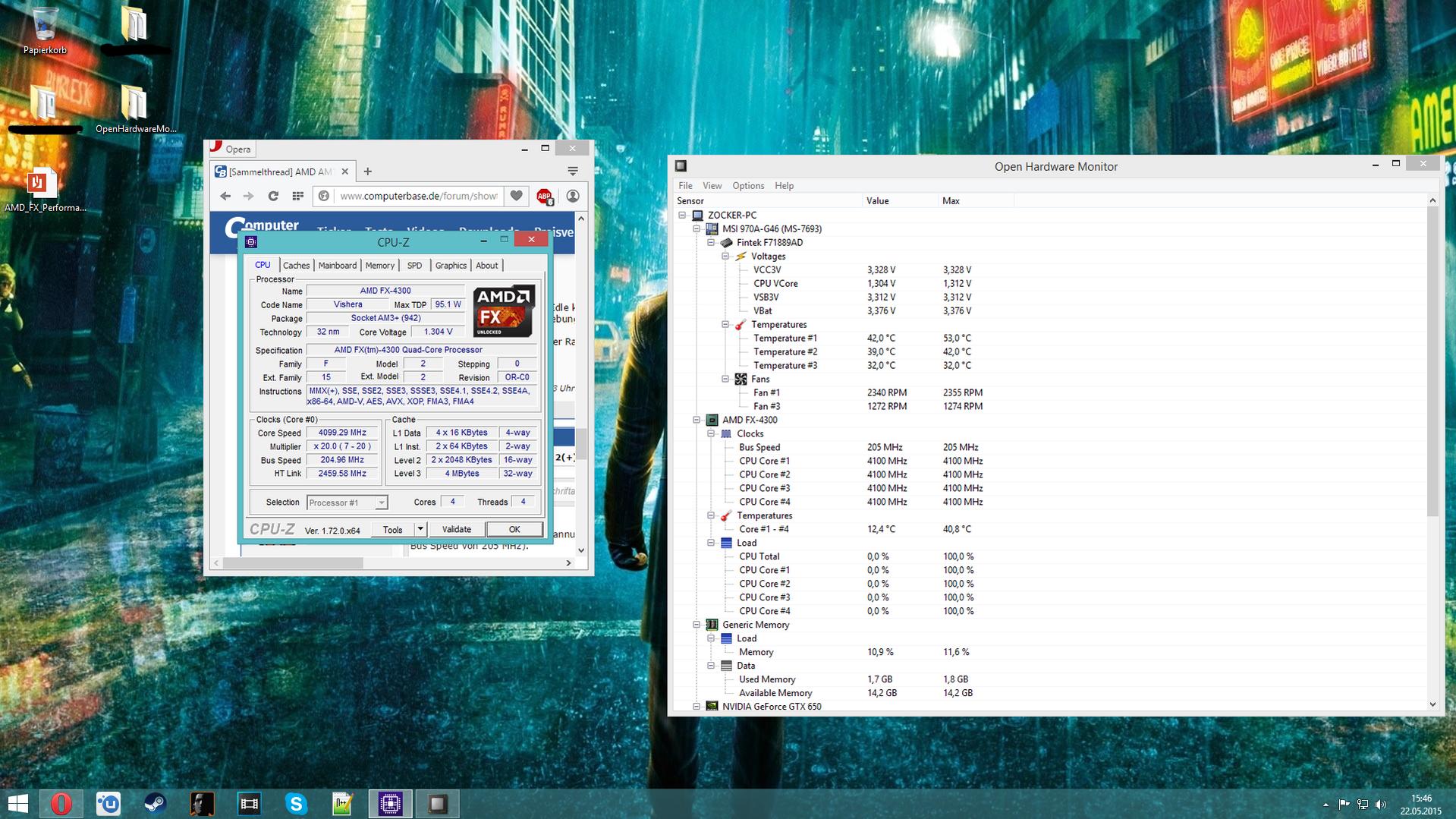Click the OK button in CPU-Z

tap(514, 530)
